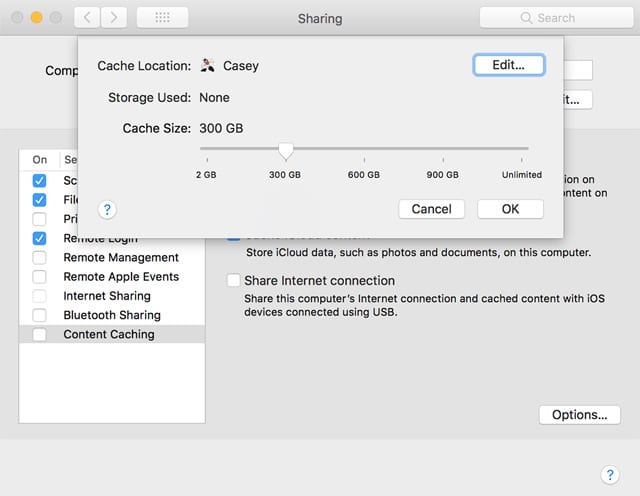Click the Casey volume icon

click(210, 65)
